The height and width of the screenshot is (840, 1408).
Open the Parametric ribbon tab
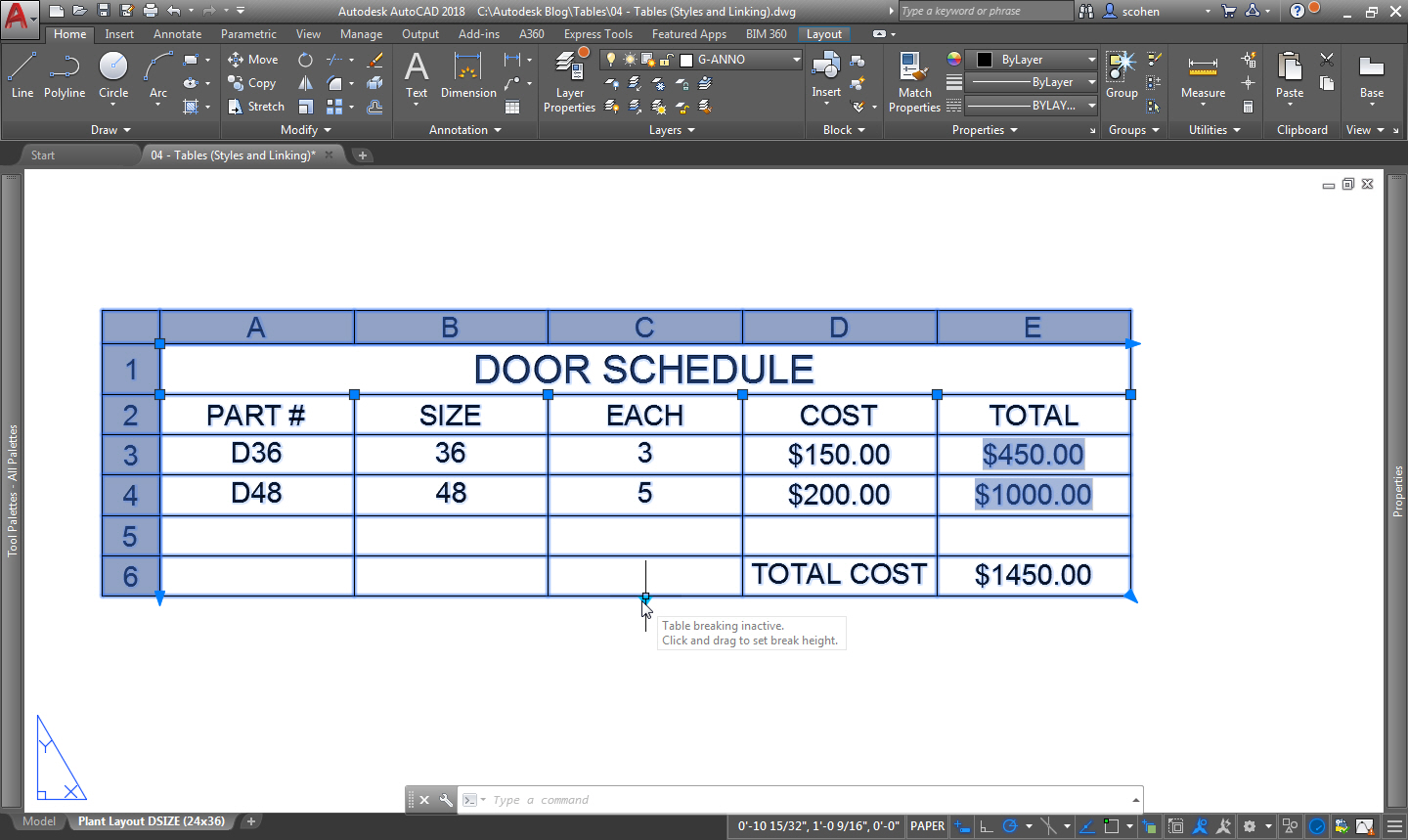(x=248, y=33)
